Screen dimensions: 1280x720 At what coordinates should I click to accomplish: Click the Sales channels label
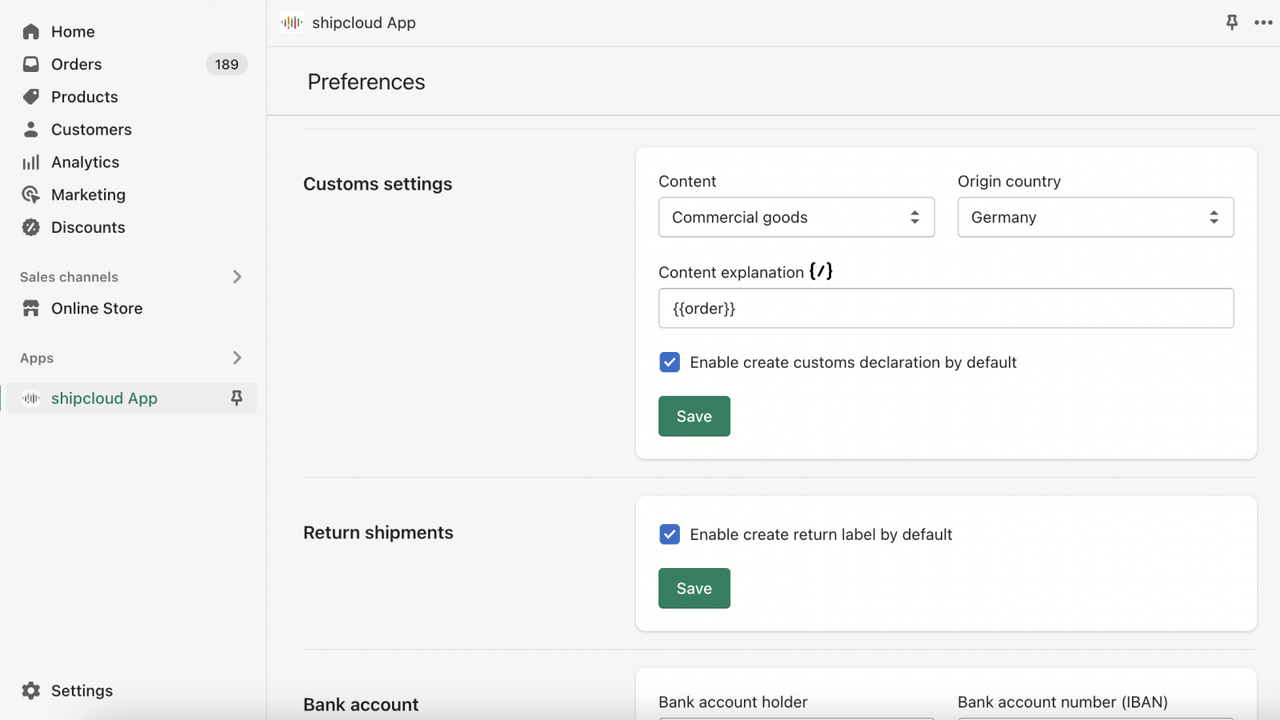point(69,277)
